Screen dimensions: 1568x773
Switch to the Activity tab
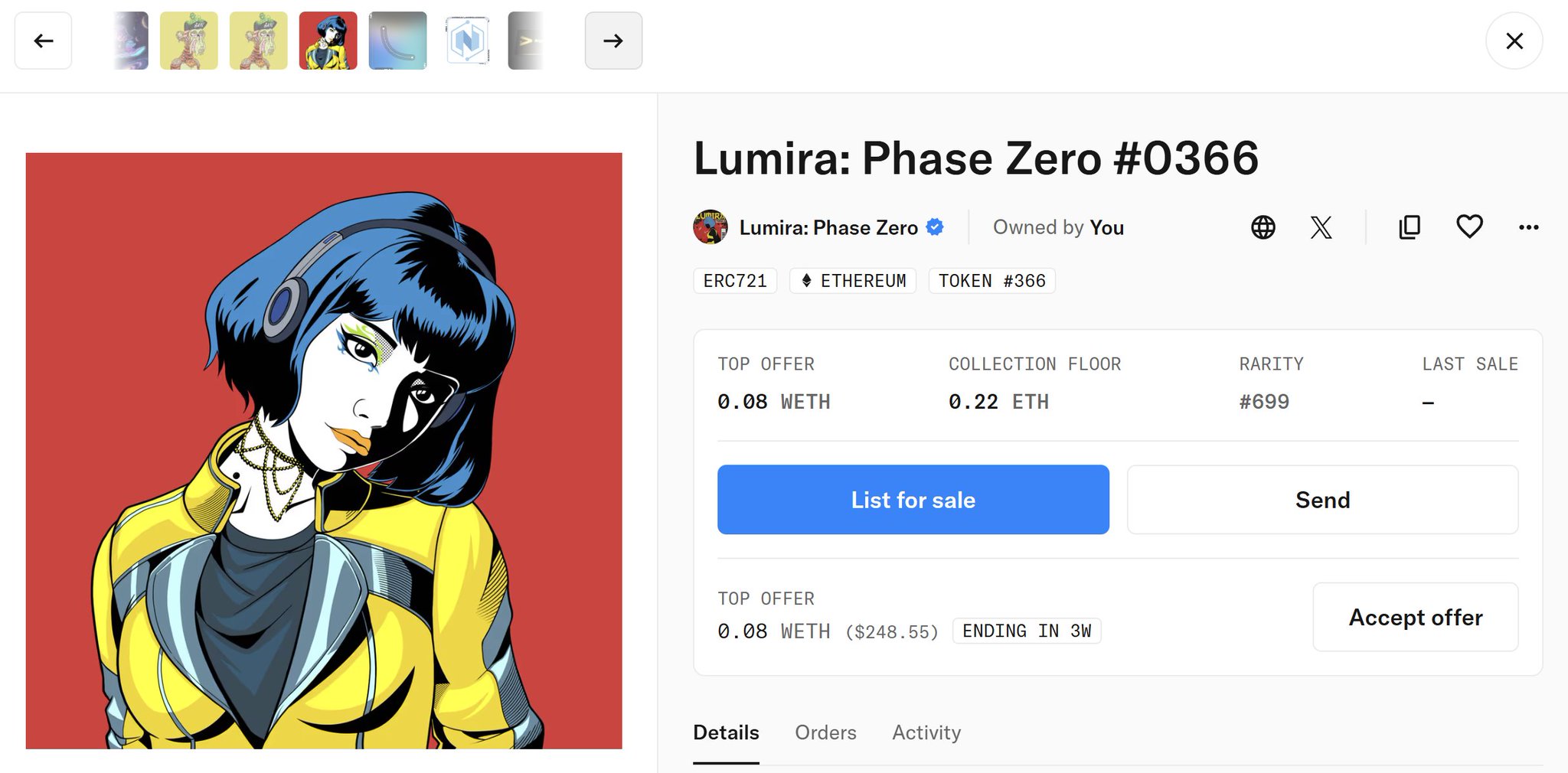[926, 732]
